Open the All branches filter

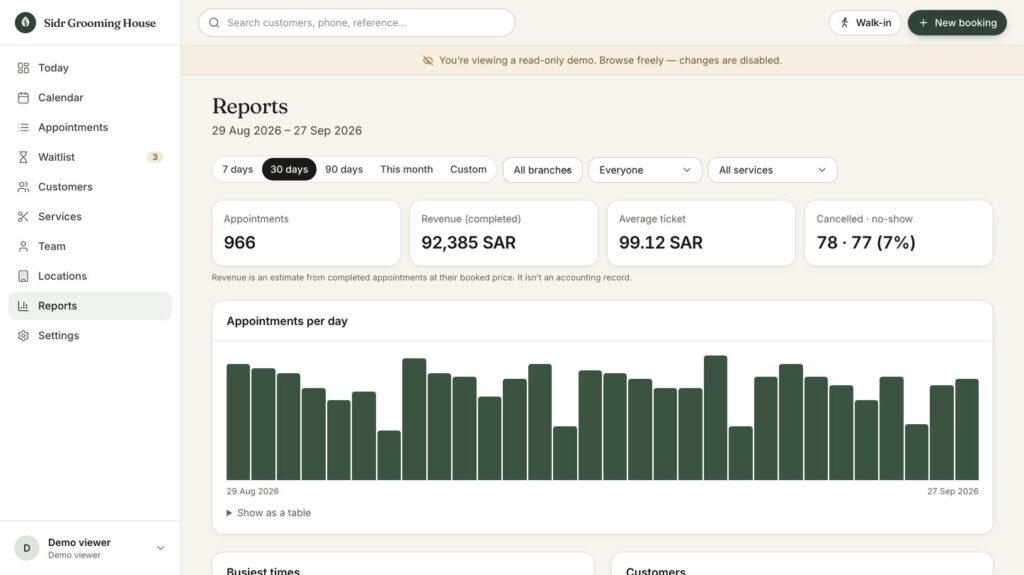543,170
